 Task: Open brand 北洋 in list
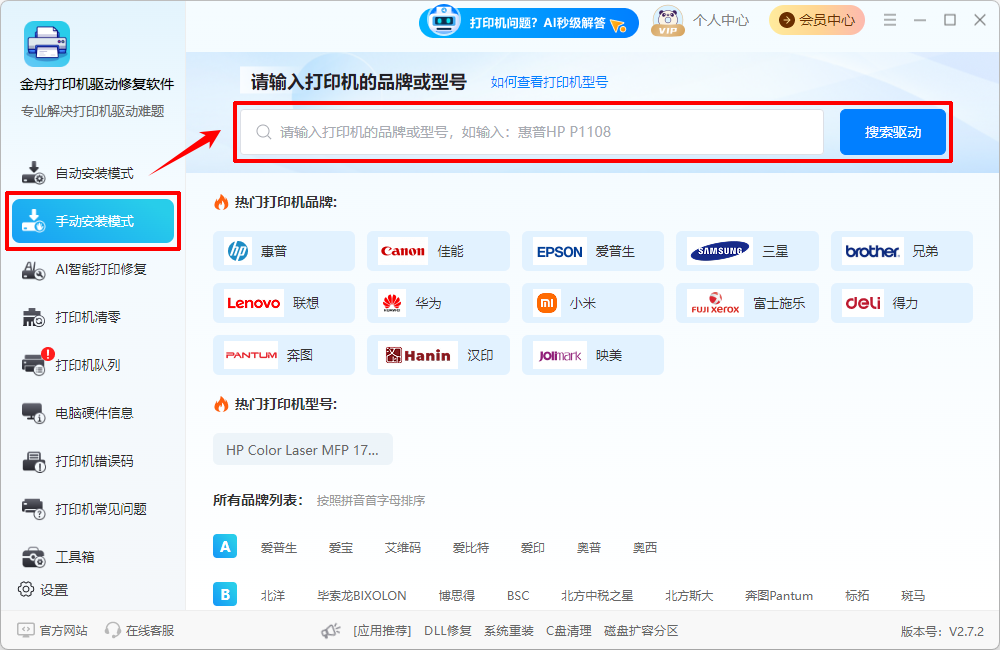[x=273, y=596]
